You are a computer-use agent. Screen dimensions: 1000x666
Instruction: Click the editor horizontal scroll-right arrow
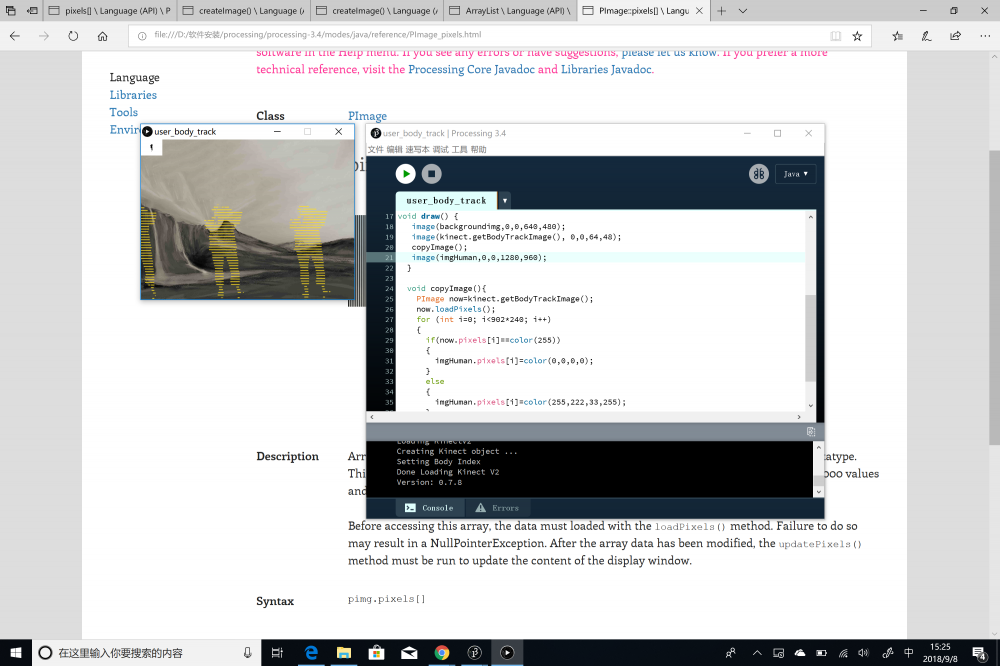coord(798,417)
